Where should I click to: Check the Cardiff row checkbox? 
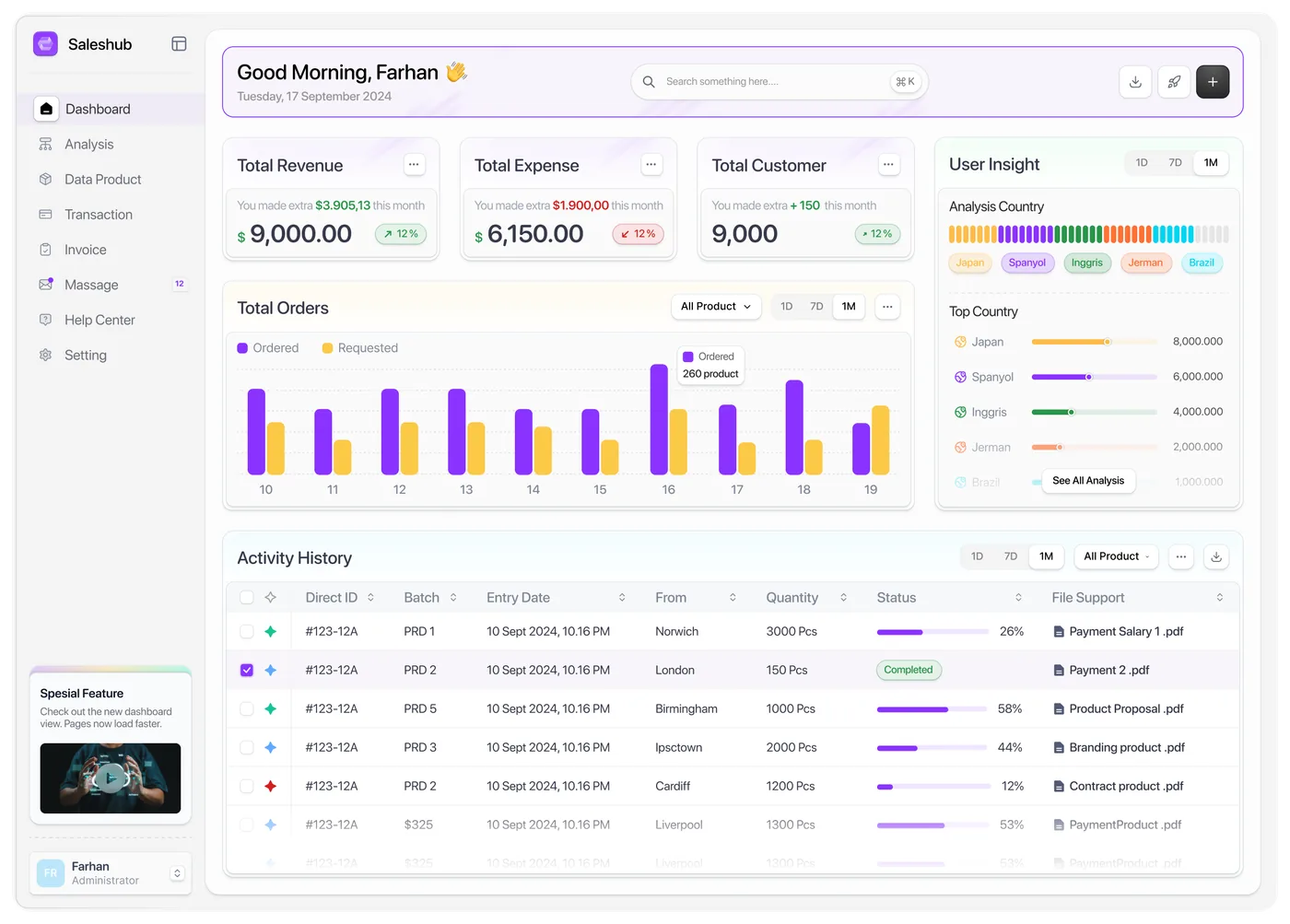coord(246,787)
